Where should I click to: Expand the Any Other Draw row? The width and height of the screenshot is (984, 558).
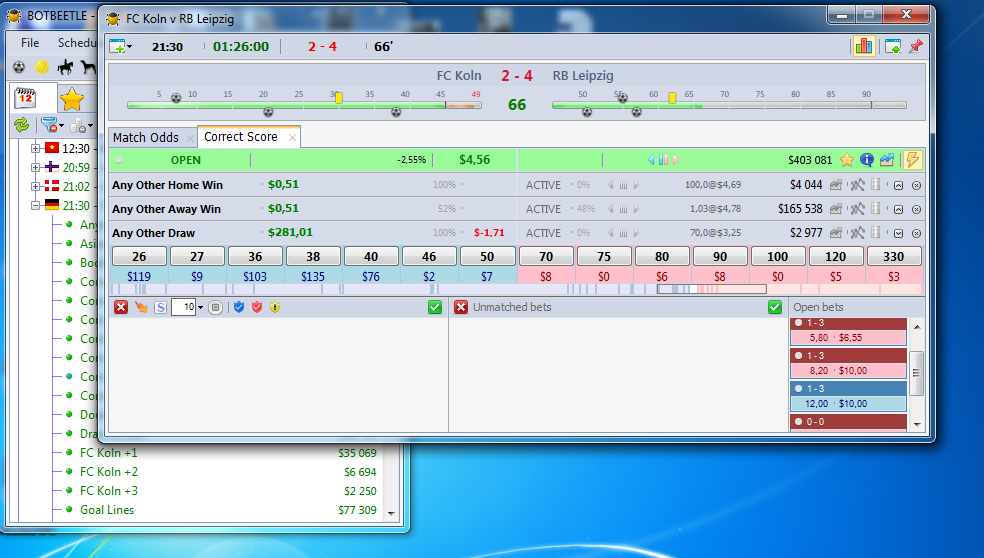898,233
